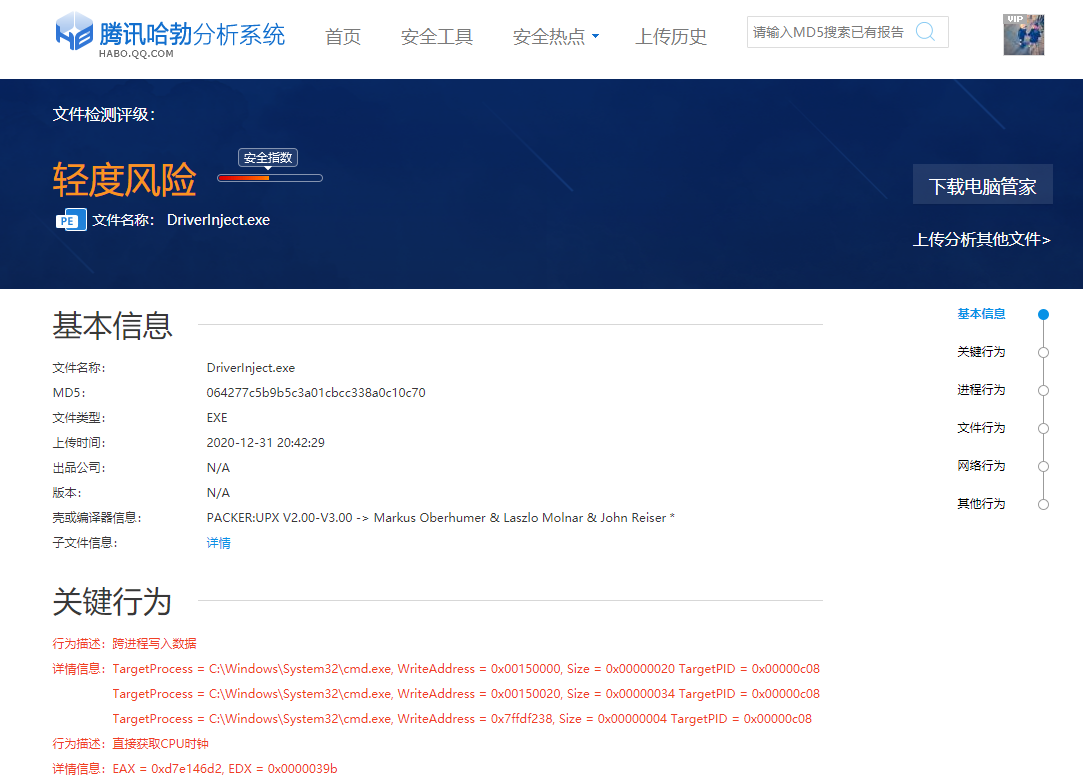Open 安全工具 from the navigation bar
Screen dimensions: 1083x775
pyautogui.click(x=436, y=37)
